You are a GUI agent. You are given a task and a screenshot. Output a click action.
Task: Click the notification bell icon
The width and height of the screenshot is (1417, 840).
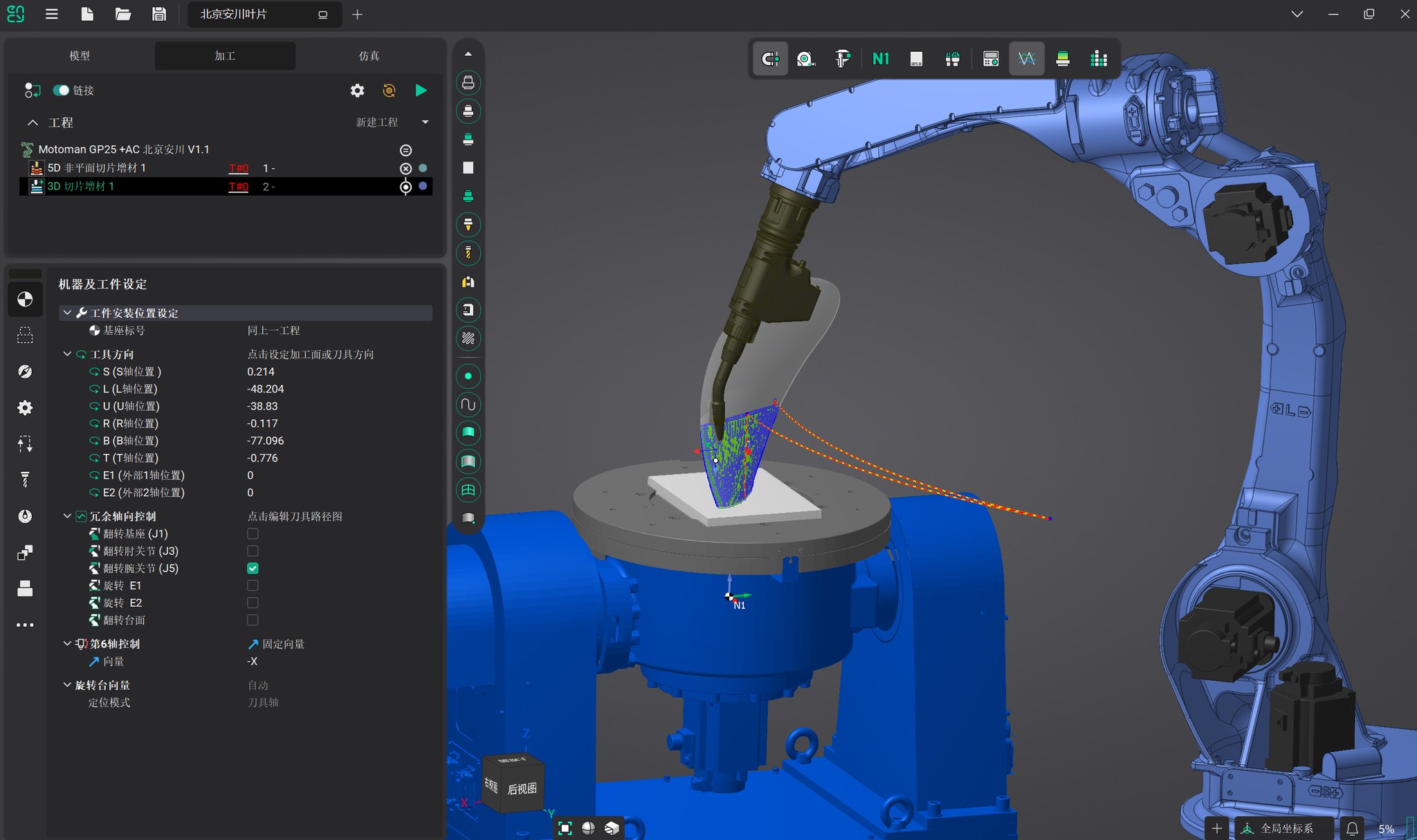click(1352, 828)
